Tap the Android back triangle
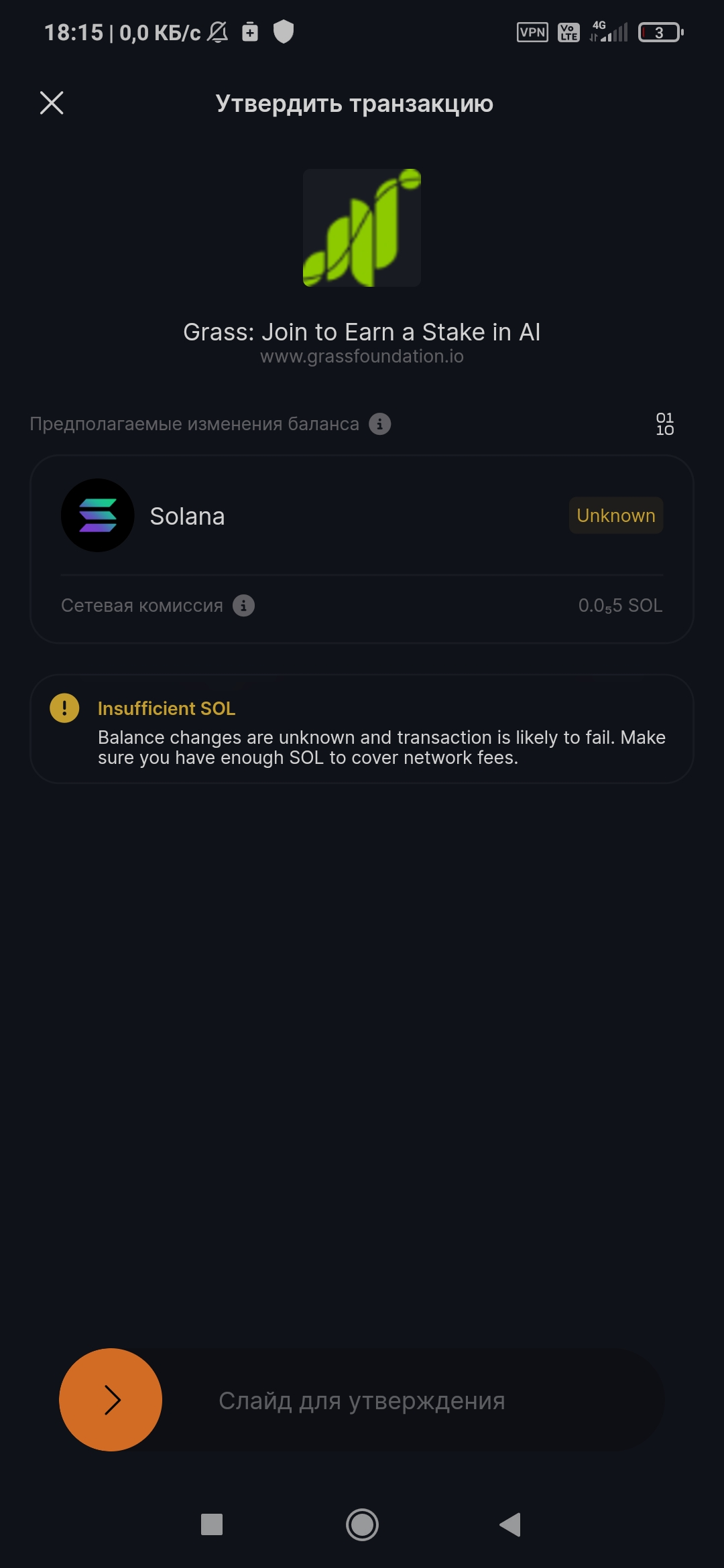 [511, 1524]
